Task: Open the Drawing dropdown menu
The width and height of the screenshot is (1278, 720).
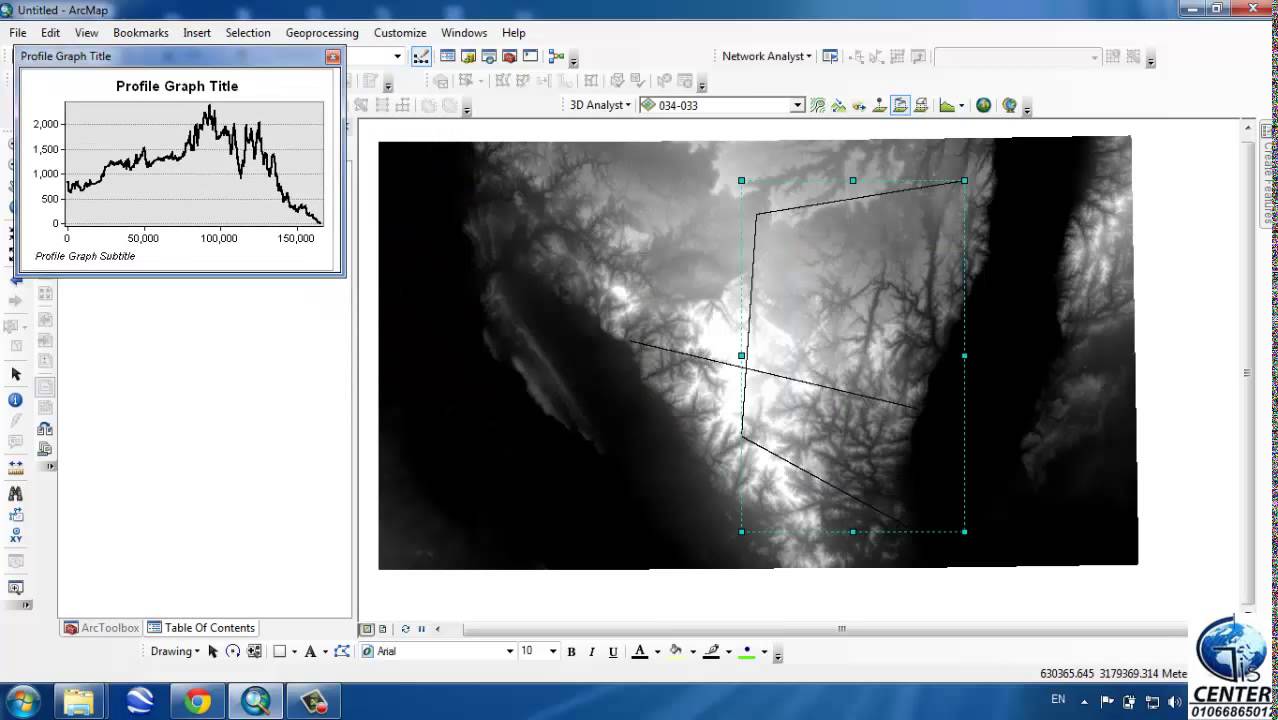Action: point(175,651)
